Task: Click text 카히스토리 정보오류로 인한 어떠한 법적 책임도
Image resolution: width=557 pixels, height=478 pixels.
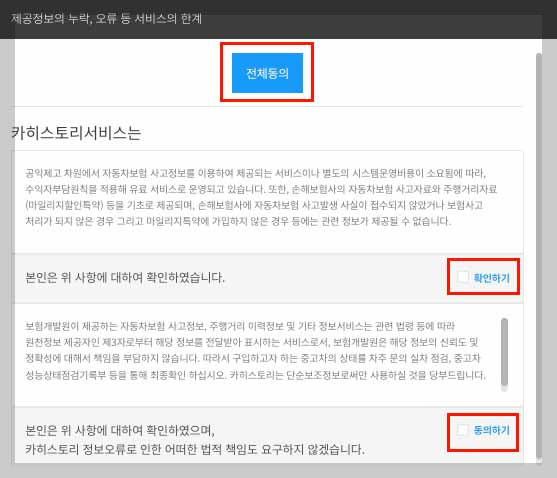Action: click(x=142, y=449)
